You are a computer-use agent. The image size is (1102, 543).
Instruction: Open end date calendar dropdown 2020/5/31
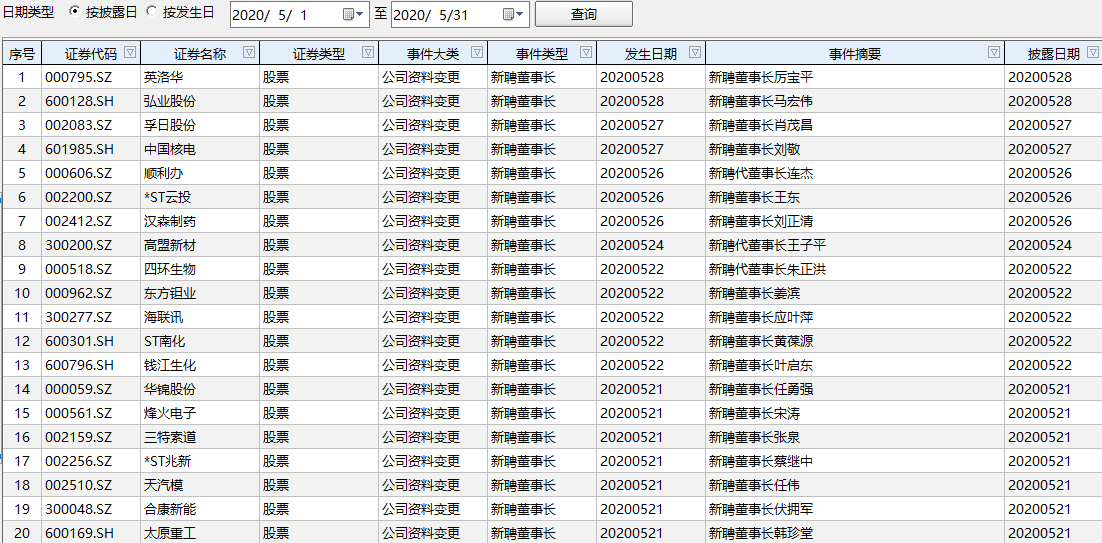pyautogui.click(x=514, y=14)
